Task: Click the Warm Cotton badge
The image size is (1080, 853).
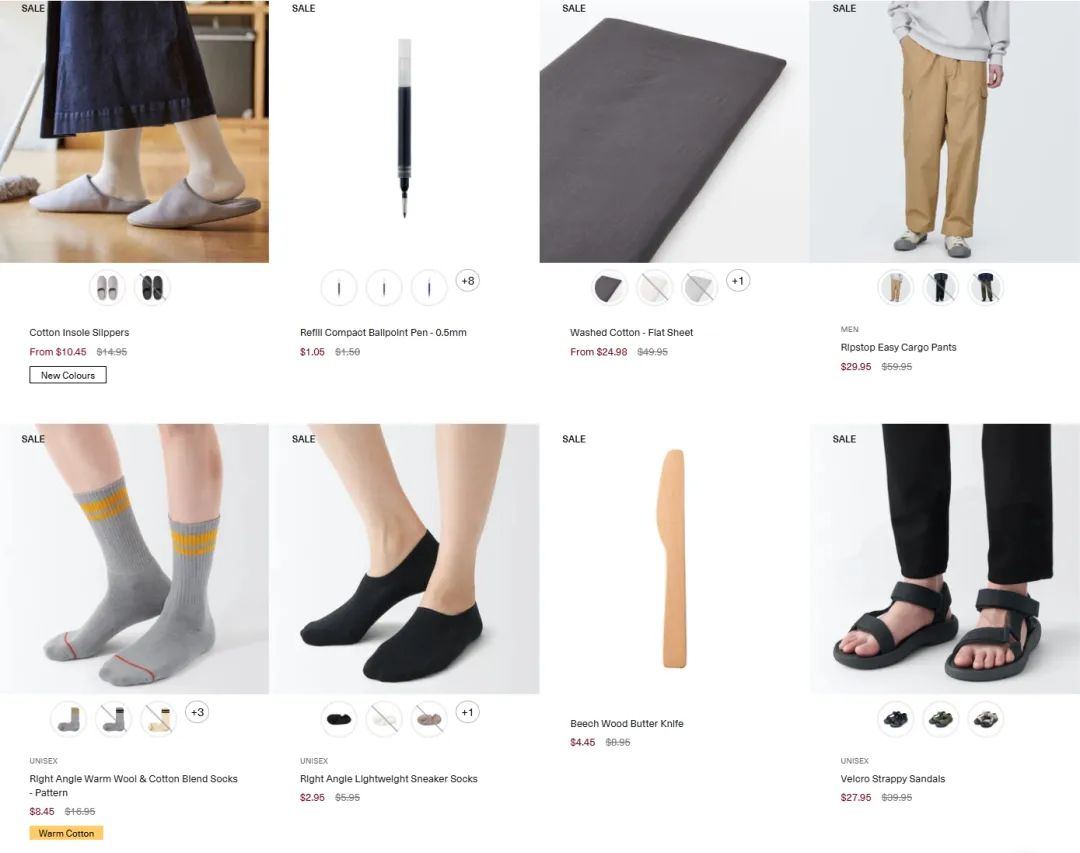Action: (x=66, y=833)
